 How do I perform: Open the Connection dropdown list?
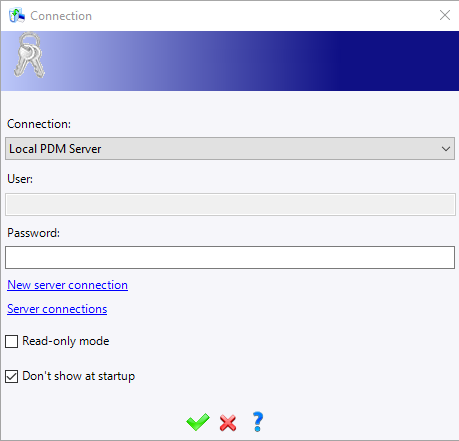(x=230, y=149)
